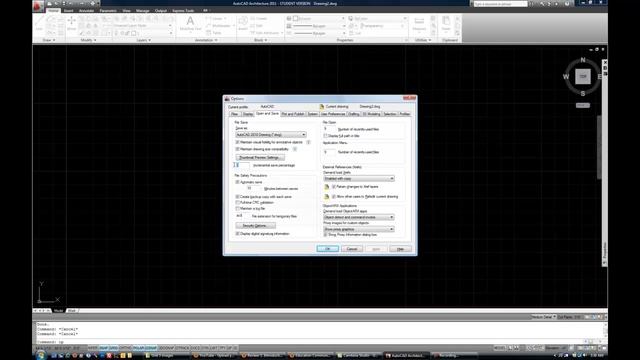Open the Profiles tab in Options
Screen dimensions: 640x360
point(404,114)
